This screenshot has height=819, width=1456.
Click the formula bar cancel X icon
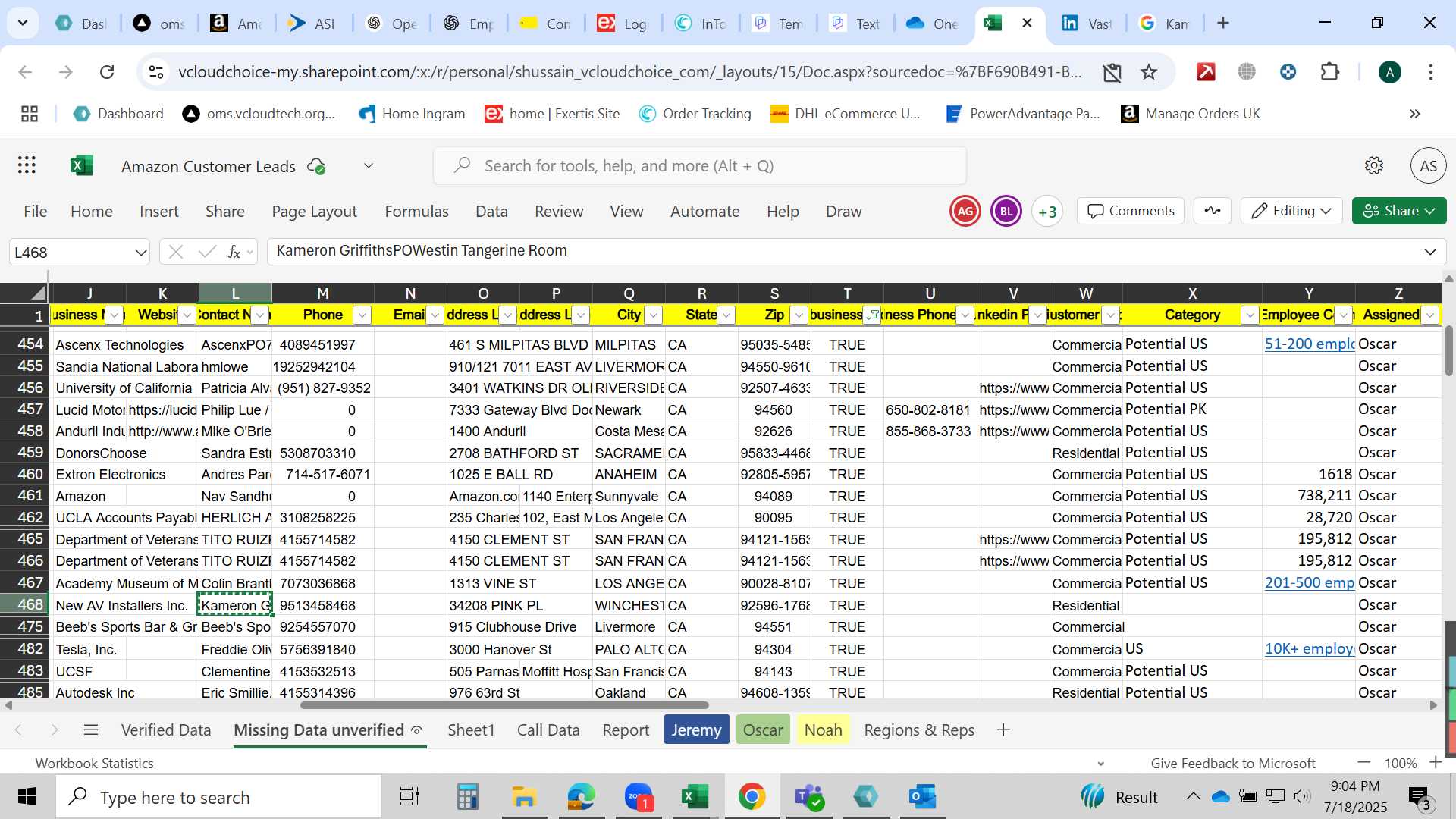pos(176,252)
